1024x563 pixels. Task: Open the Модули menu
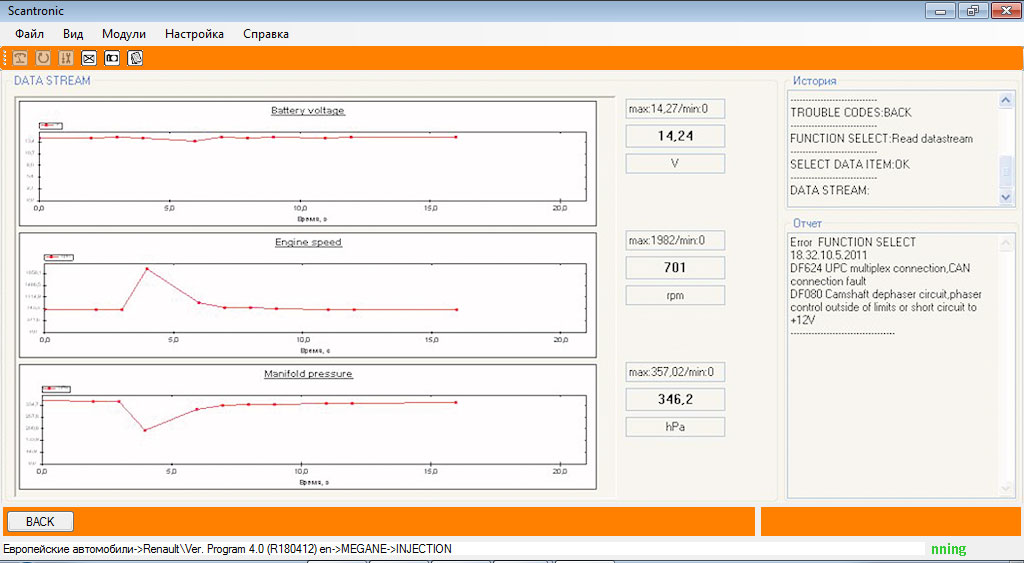[124, 34]
